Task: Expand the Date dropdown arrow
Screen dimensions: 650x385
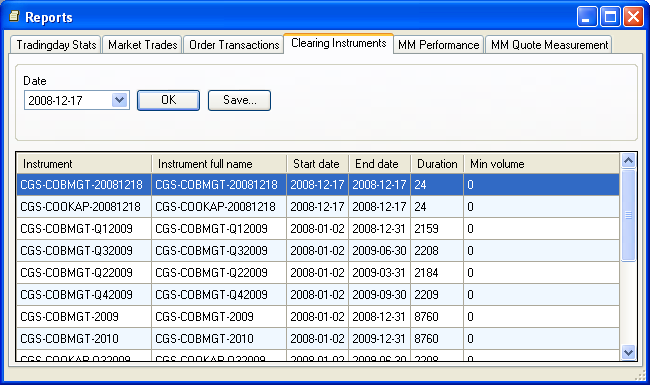Action: 120,100
